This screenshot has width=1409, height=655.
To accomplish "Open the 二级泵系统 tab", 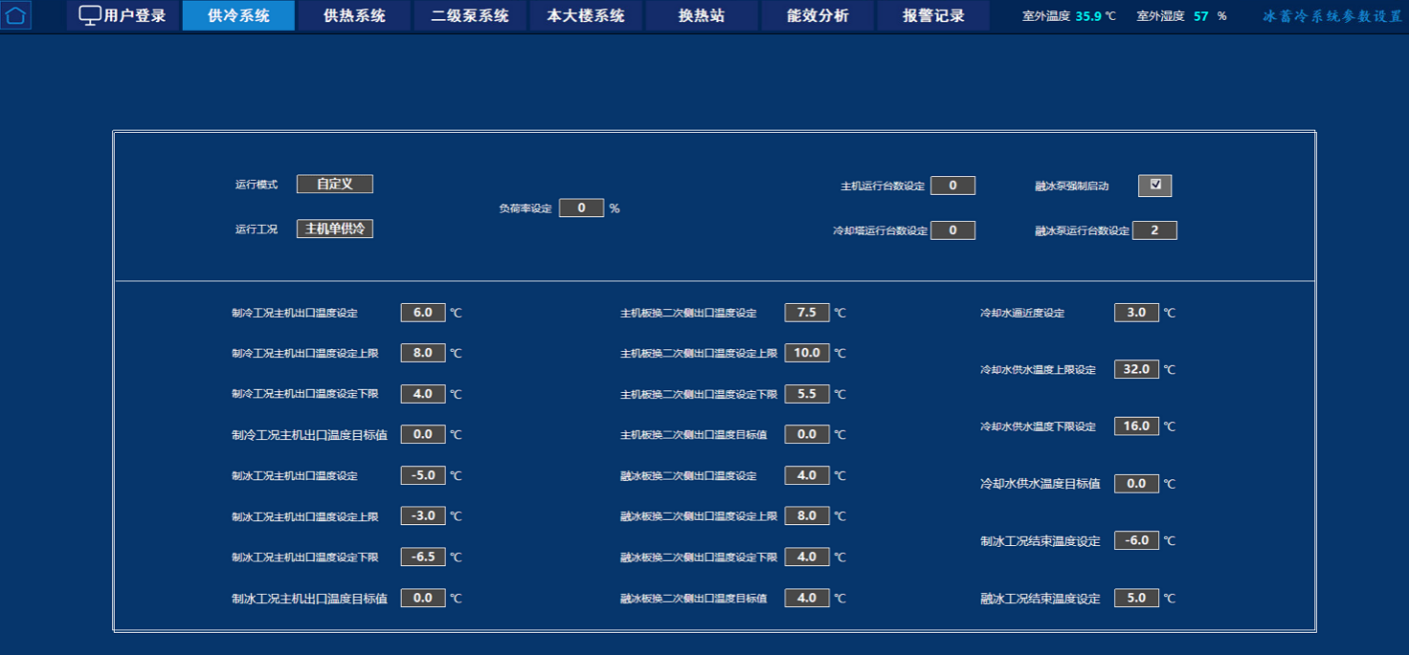I will tap(469, 16).
